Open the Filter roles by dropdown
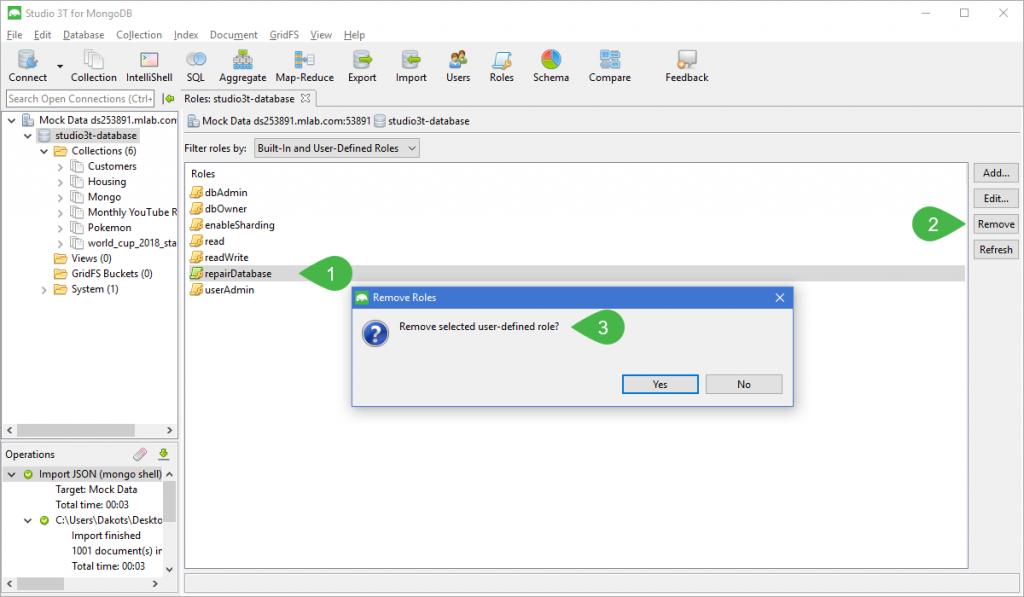 pos(336,148)
